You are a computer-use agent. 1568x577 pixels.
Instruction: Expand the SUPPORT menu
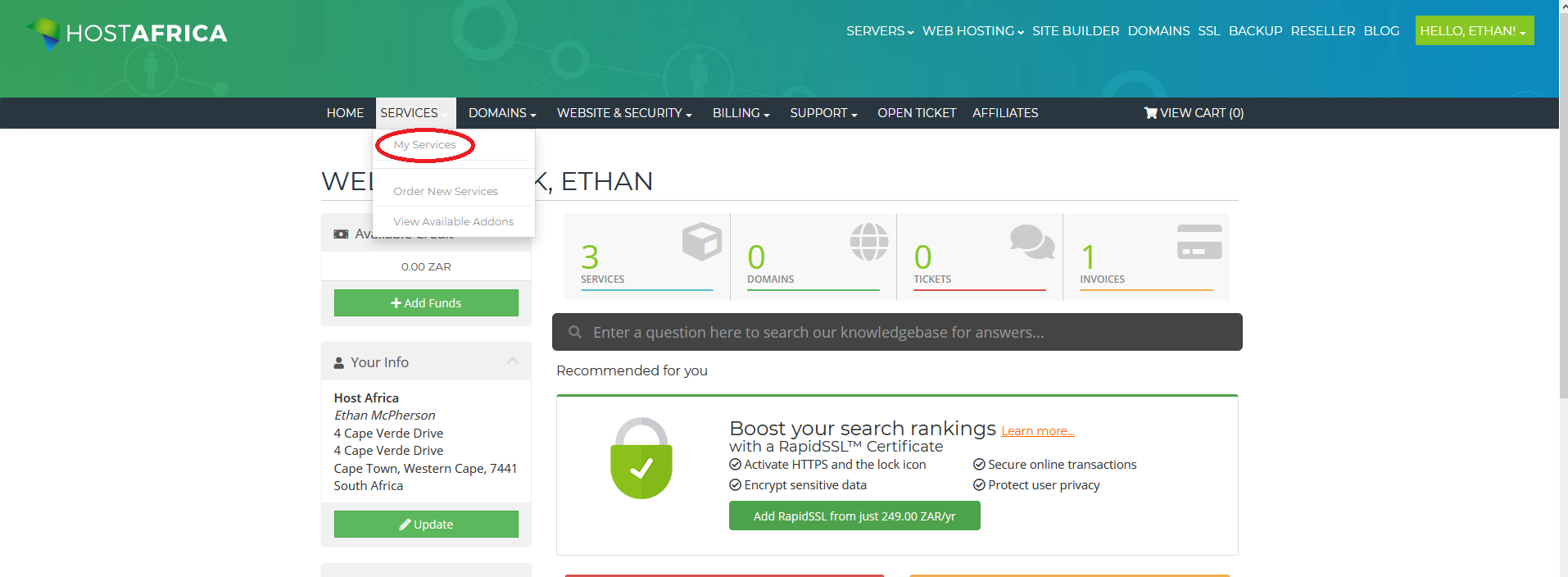823,113
